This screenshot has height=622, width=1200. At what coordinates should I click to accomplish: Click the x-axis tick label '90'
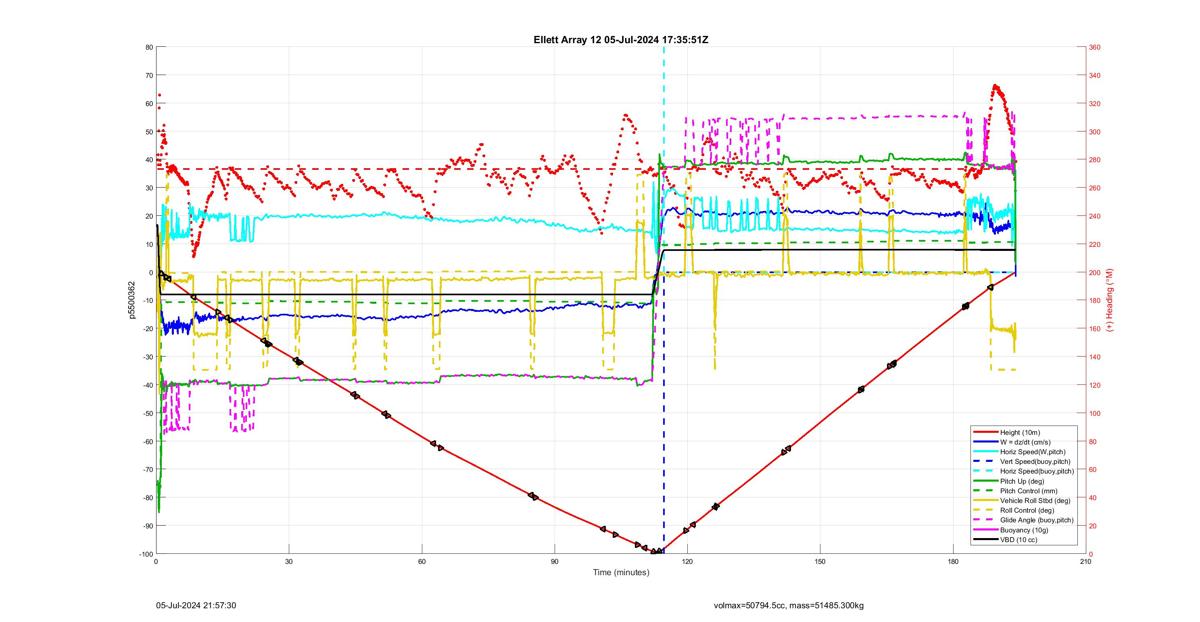click(x=555, y=562)
